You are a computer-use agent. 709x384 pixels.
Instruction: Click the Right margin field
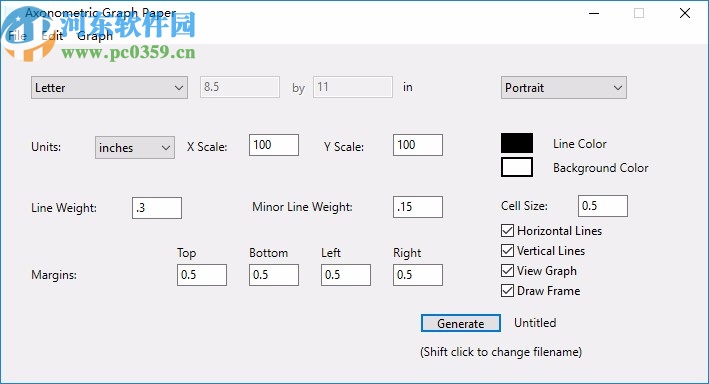tap(417, 275)
